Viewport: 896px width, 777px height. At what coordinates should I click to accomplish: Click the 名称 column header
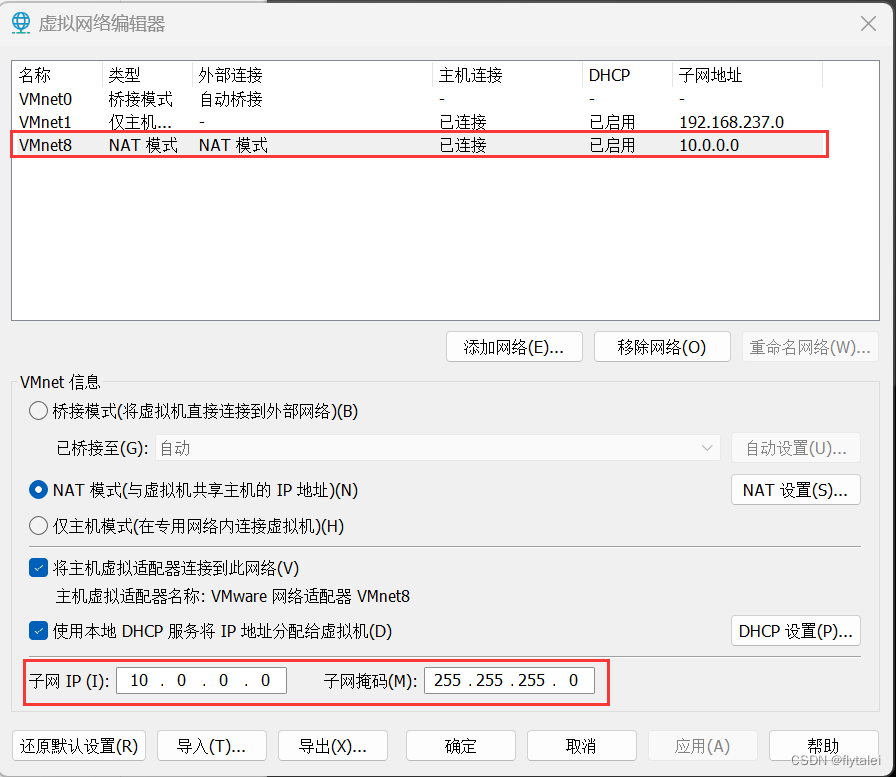pyautogui.click(x=57, y=75)
